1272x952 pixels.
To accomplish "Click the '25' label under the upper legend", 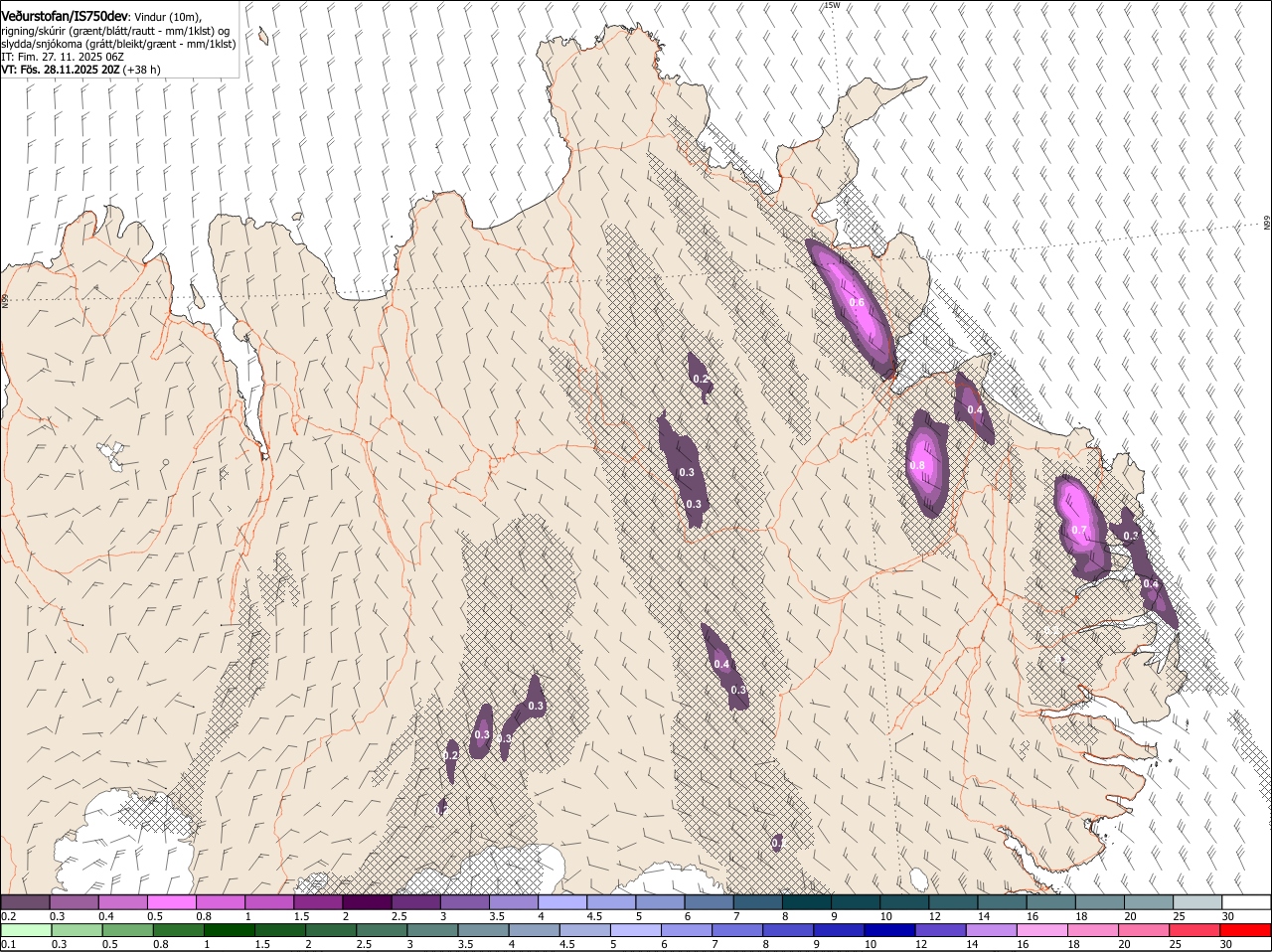I will tap(1178, 915).
